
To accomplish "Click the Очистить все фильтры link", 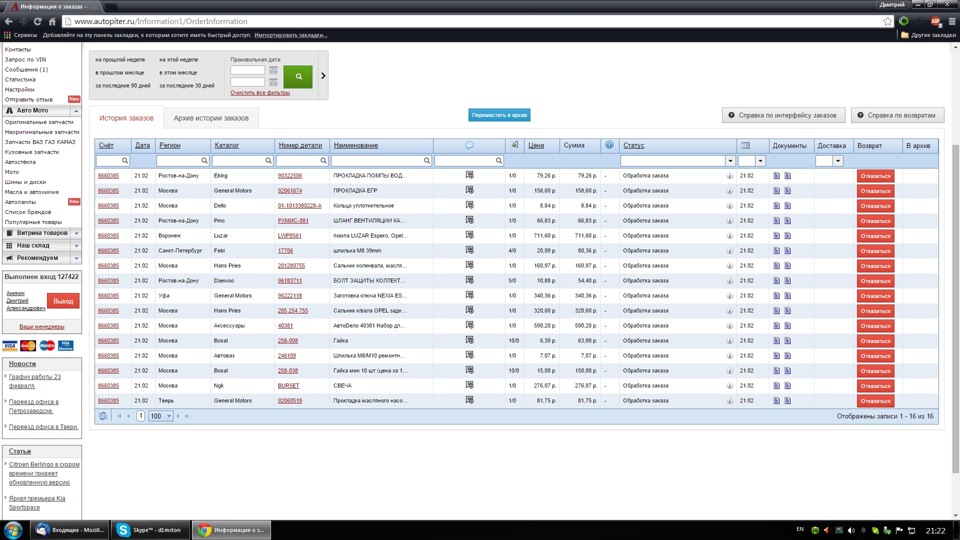I will [x=260, y=92].
